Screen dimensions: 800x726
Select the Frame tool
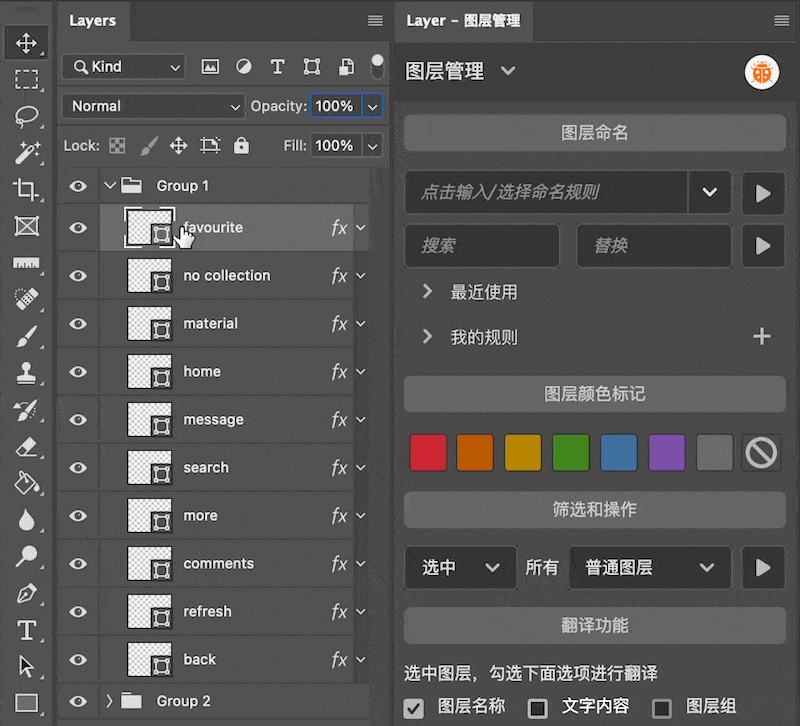[x=26, y=226]
